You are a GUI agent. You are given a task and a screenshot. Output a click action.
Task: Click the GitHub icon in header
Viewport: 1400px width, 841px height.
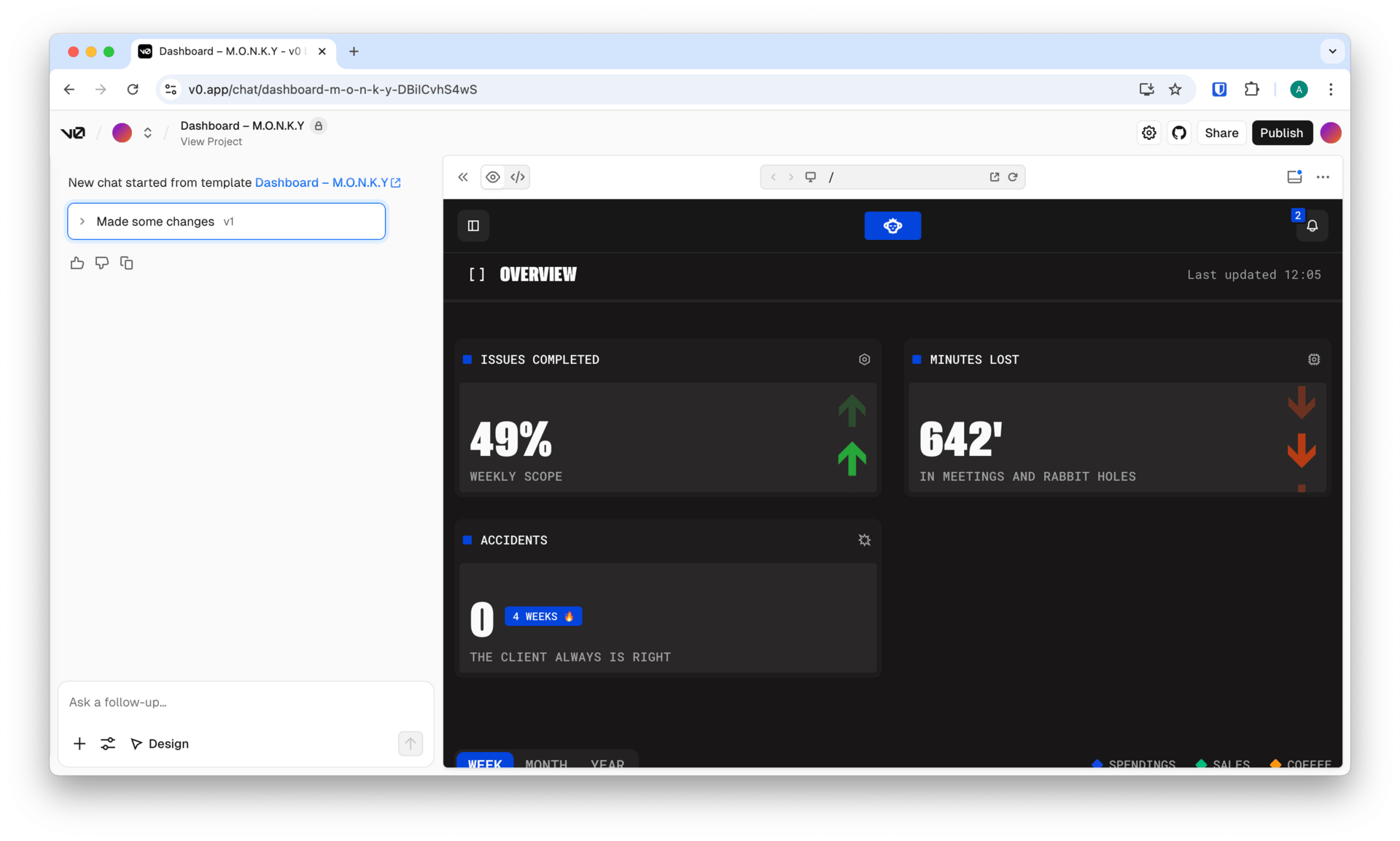[1179, 133]
